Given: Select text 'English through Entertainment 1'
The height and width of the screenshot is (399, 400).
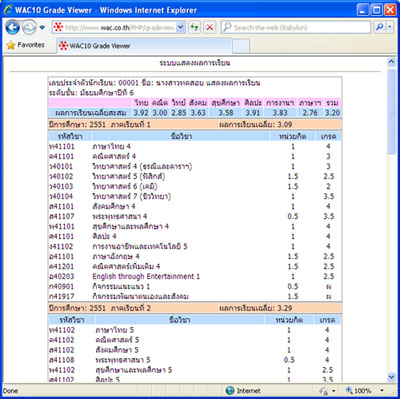Looking at the screenshot, I should [146, 276].
